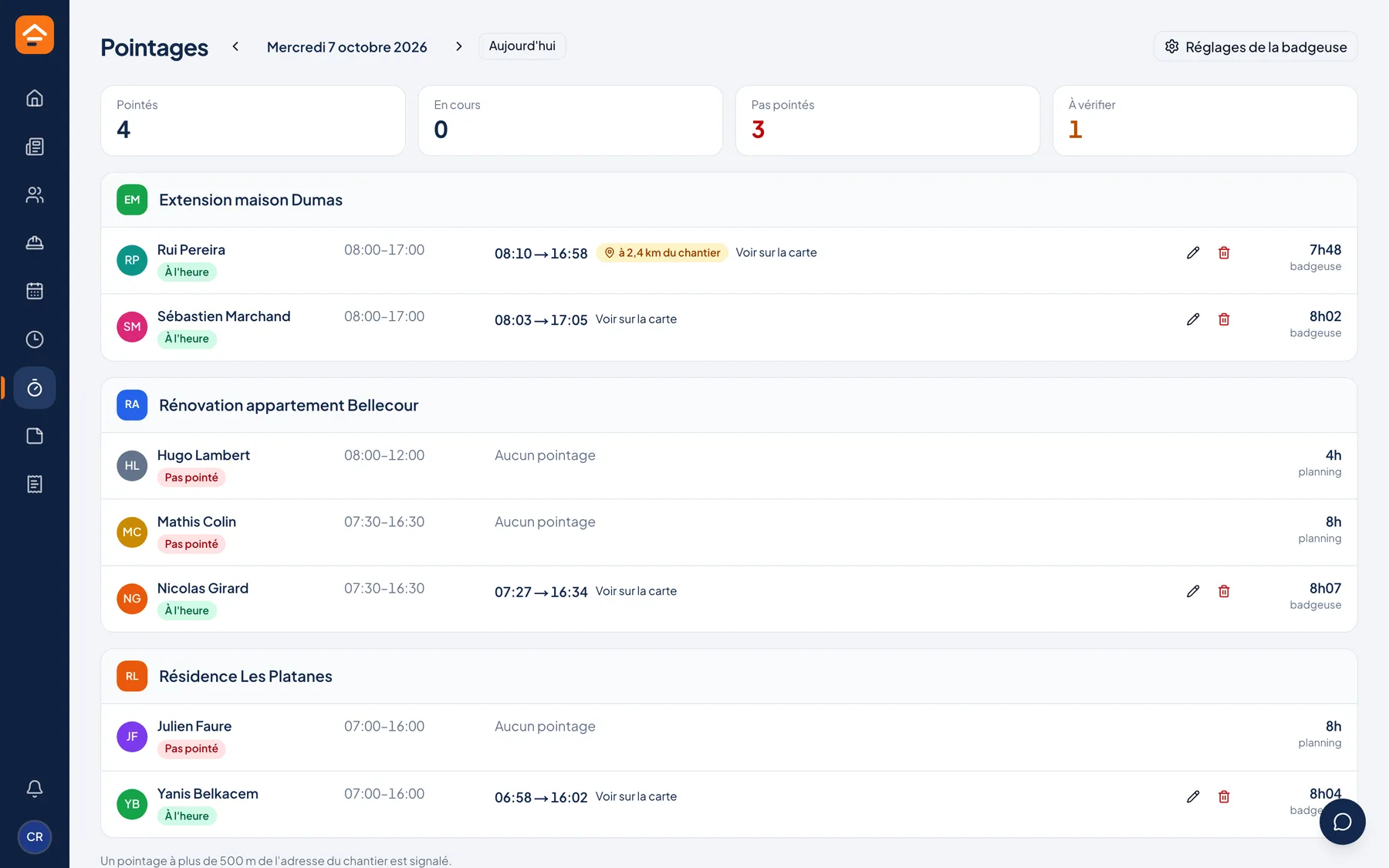Edit Nicolas Girard's time entry

pyautogui.click(x=1193, y=591)
